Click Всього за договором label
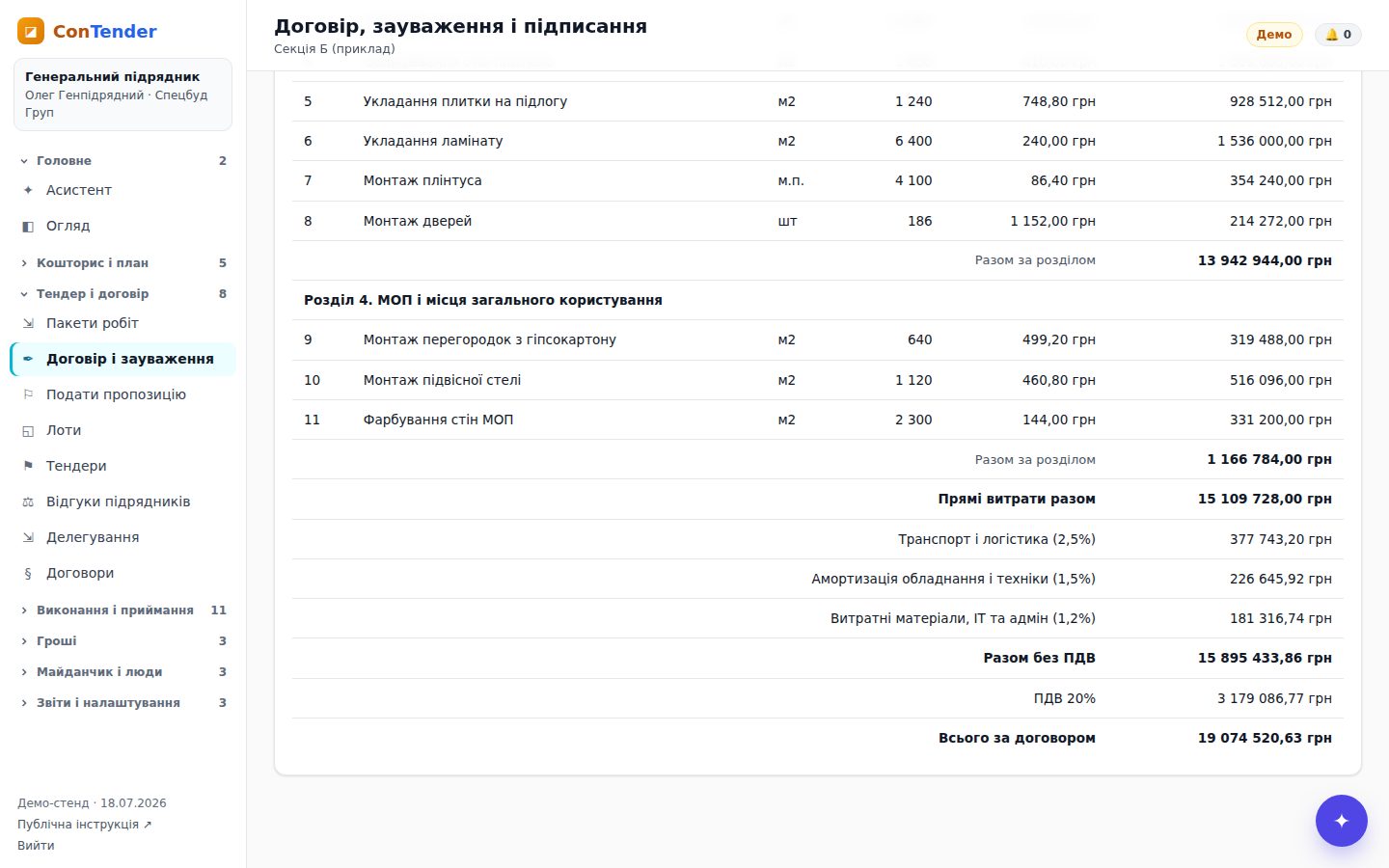Image resolution: width=1389 pixels, height=868 pixels. pos(1017,738)
